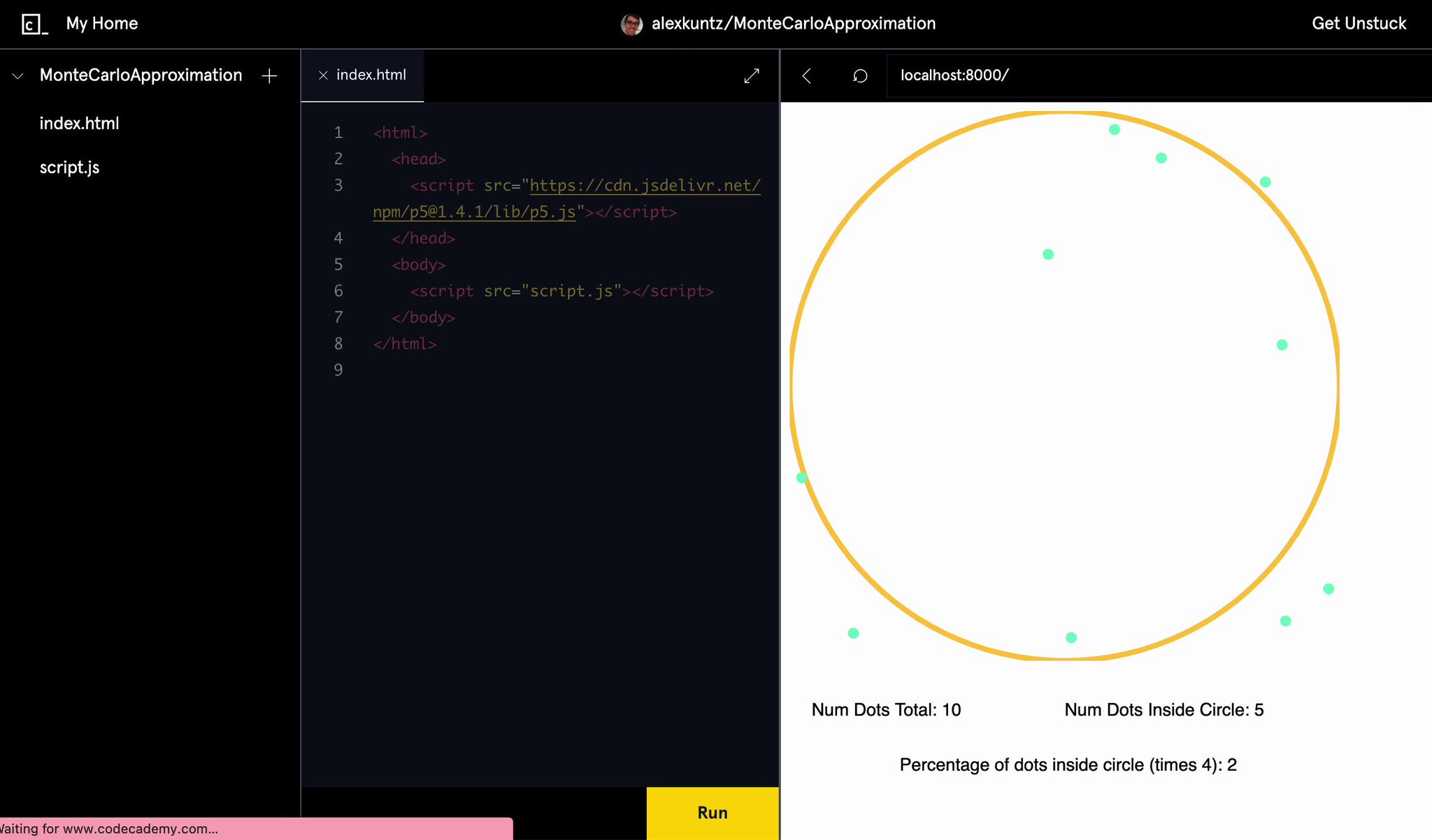Expand the editor to fullscreen with diagonal arrows

751,75
